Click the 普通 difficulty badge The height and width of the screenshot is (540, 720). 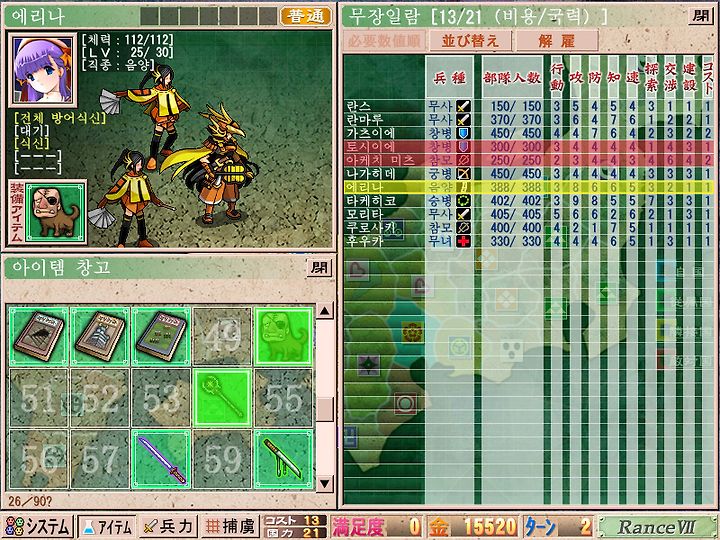pyautogui.click(x=305, y=17)
